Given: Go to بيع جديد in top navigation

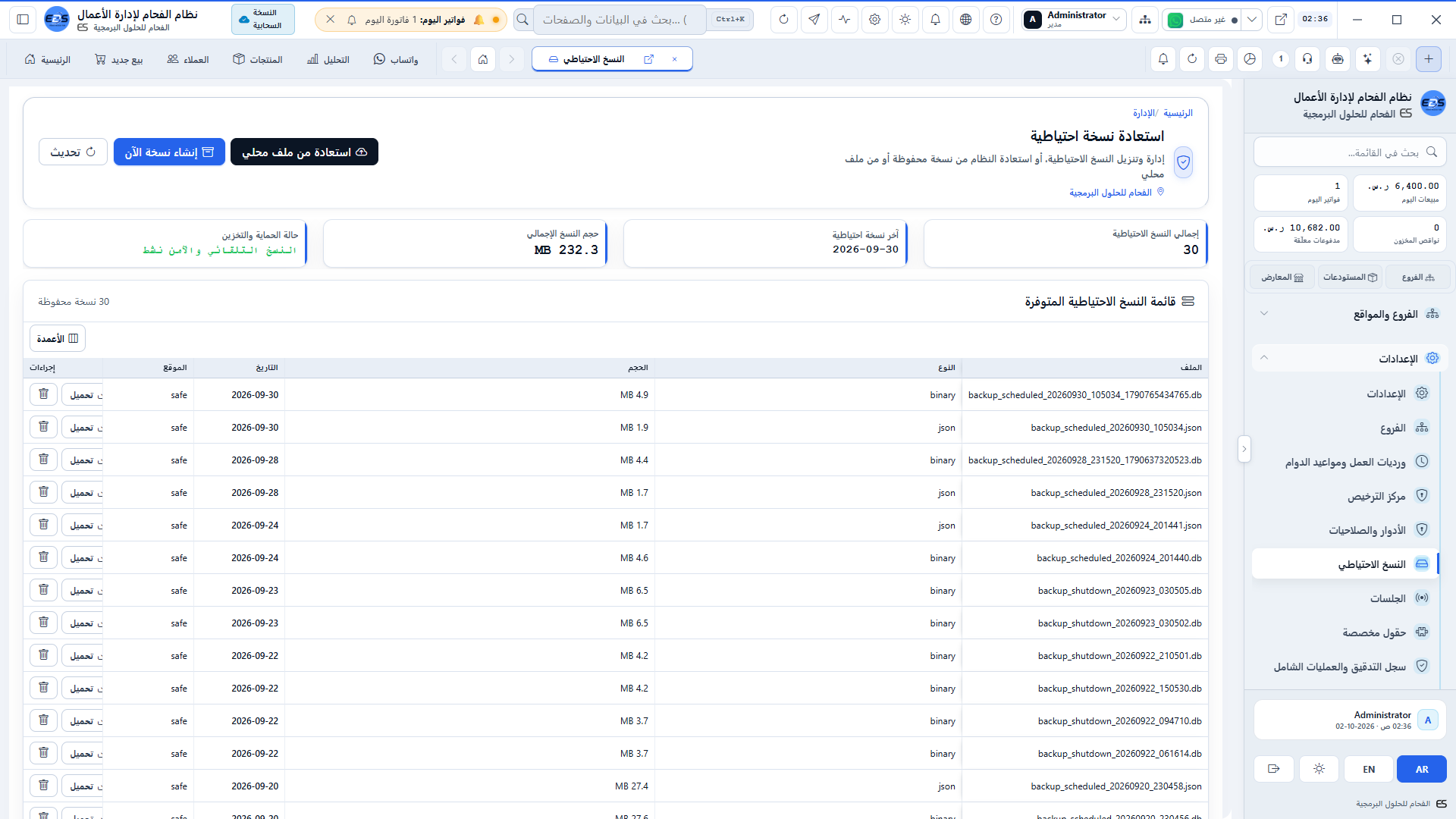Looking at the screenshot, I should (x=119, y=59).
